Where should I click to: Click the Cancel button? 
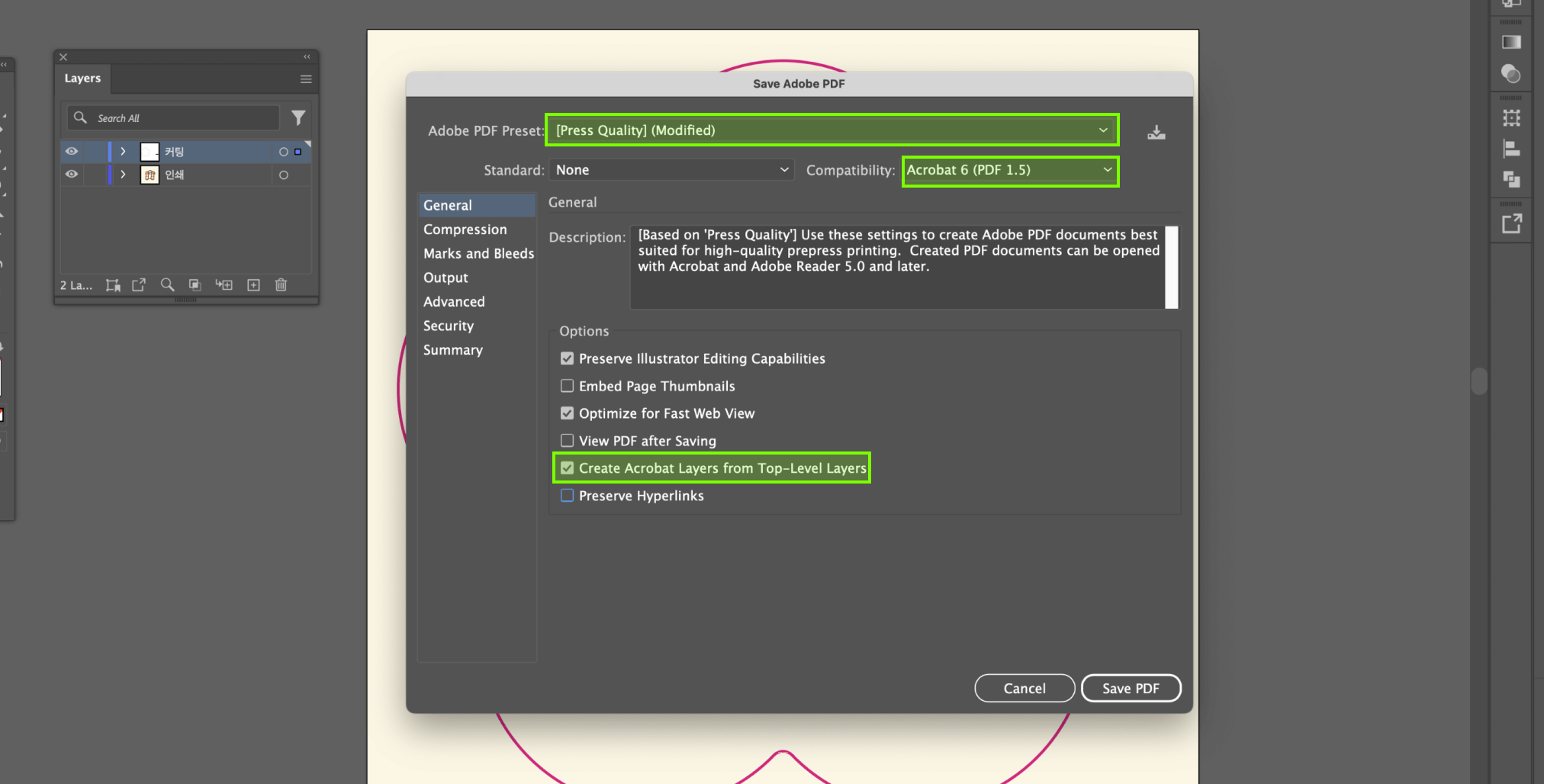point(1025,688)
